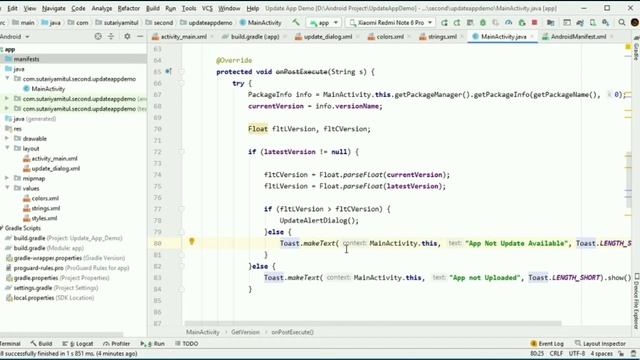Open the Build tool window
Image resolution: width=640 pixels, height=360 pixels.
tap(41, 344)
